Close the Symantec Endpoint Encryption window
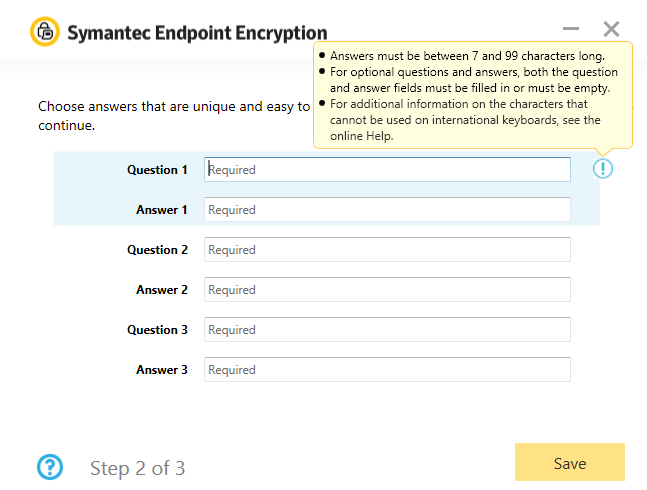The width and height of the screenshot is (647, 490). (x=611, y=30)
